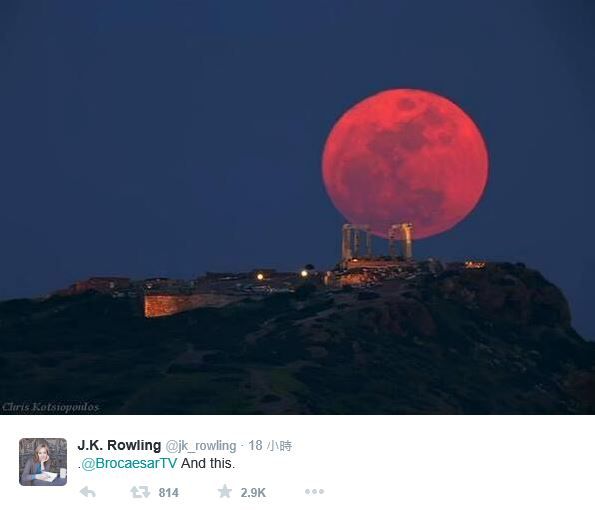
Task: Favorite the tweet with the star icon
Action: [x=225, y=491]
